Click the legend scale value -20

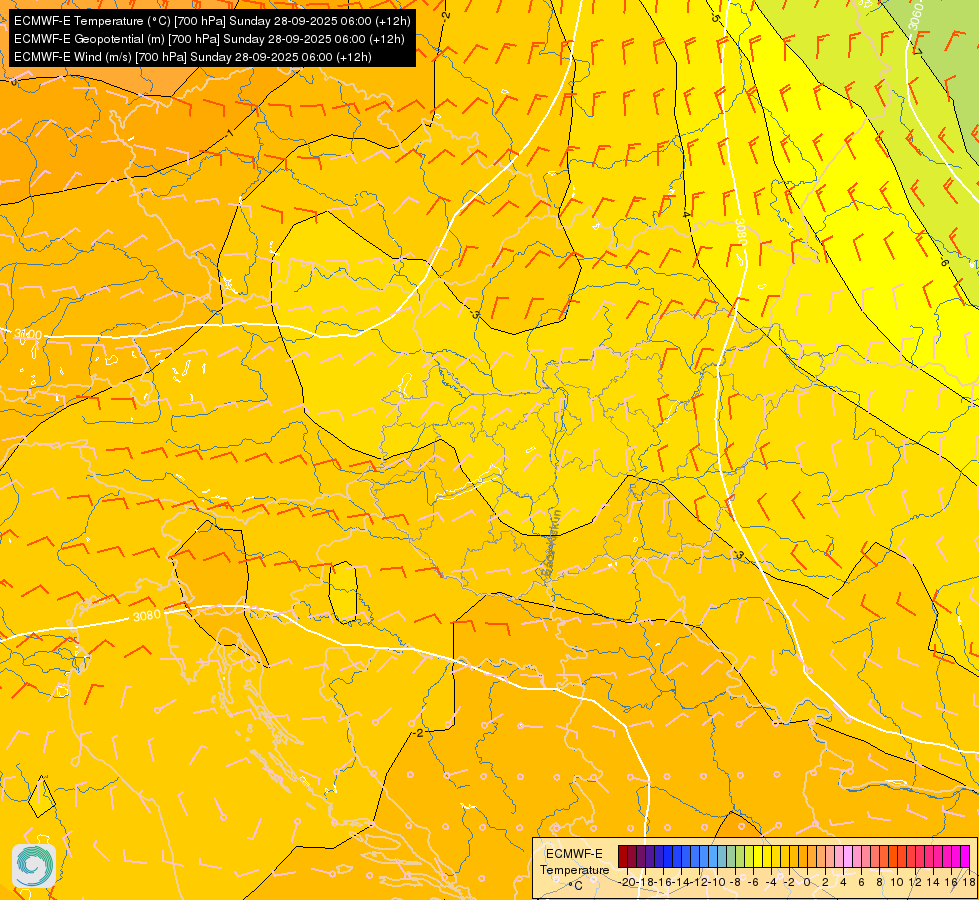point(627,882)
